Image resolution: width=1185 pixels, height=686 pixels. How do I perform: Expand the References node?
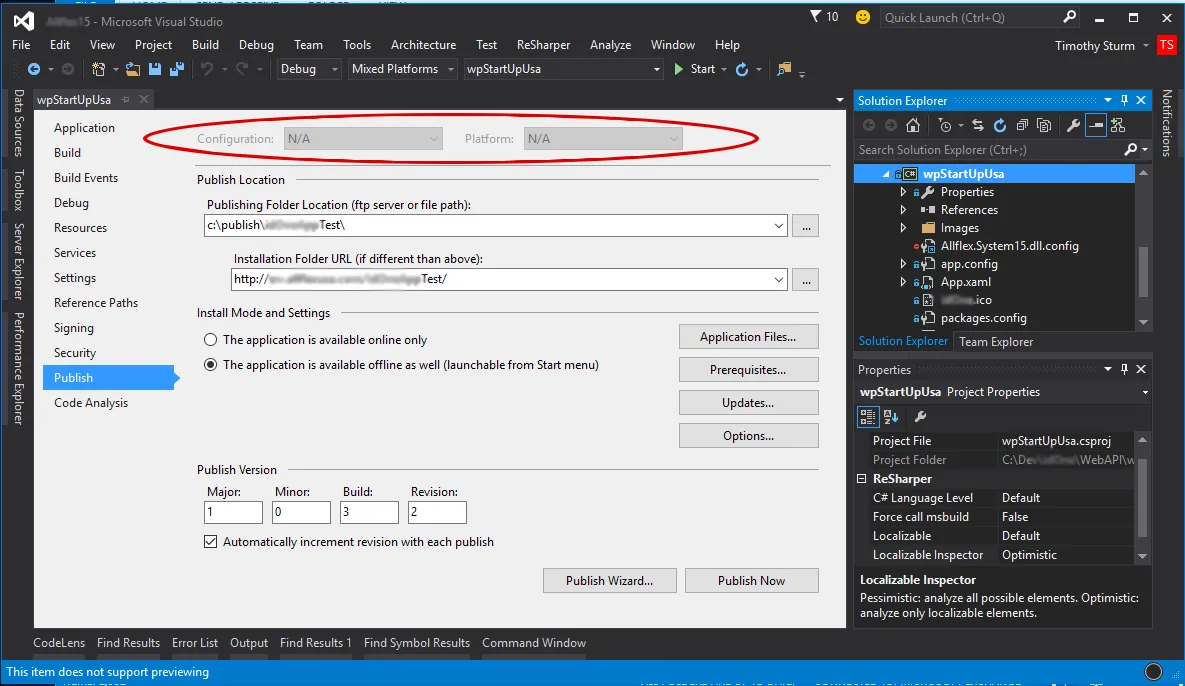pos(903,210)
